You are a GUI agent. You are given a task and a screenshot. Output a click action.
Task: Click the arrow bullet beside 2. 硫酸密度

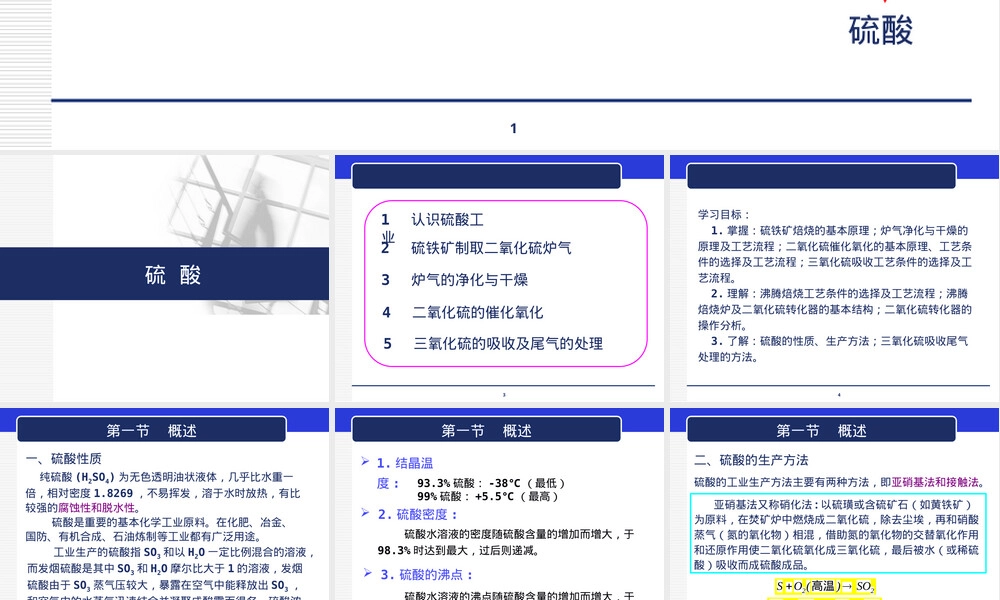coord(365,513)
